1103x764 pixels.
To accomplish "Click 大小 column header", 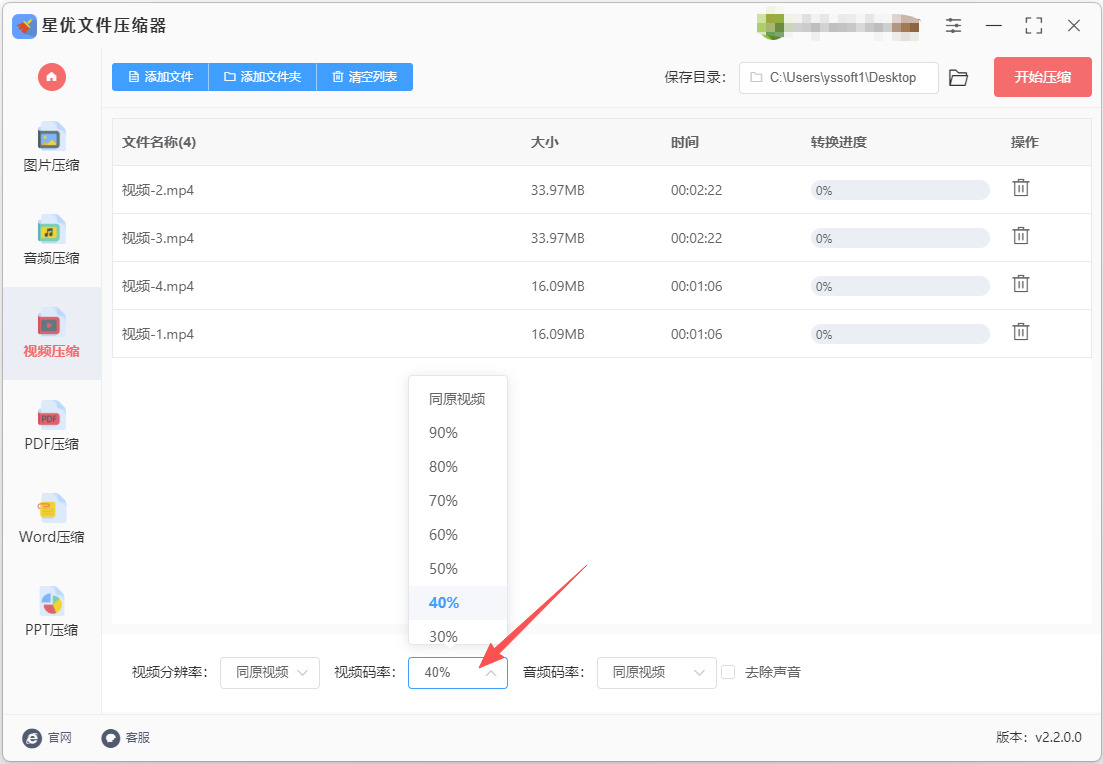I will [x=544, y=142].
